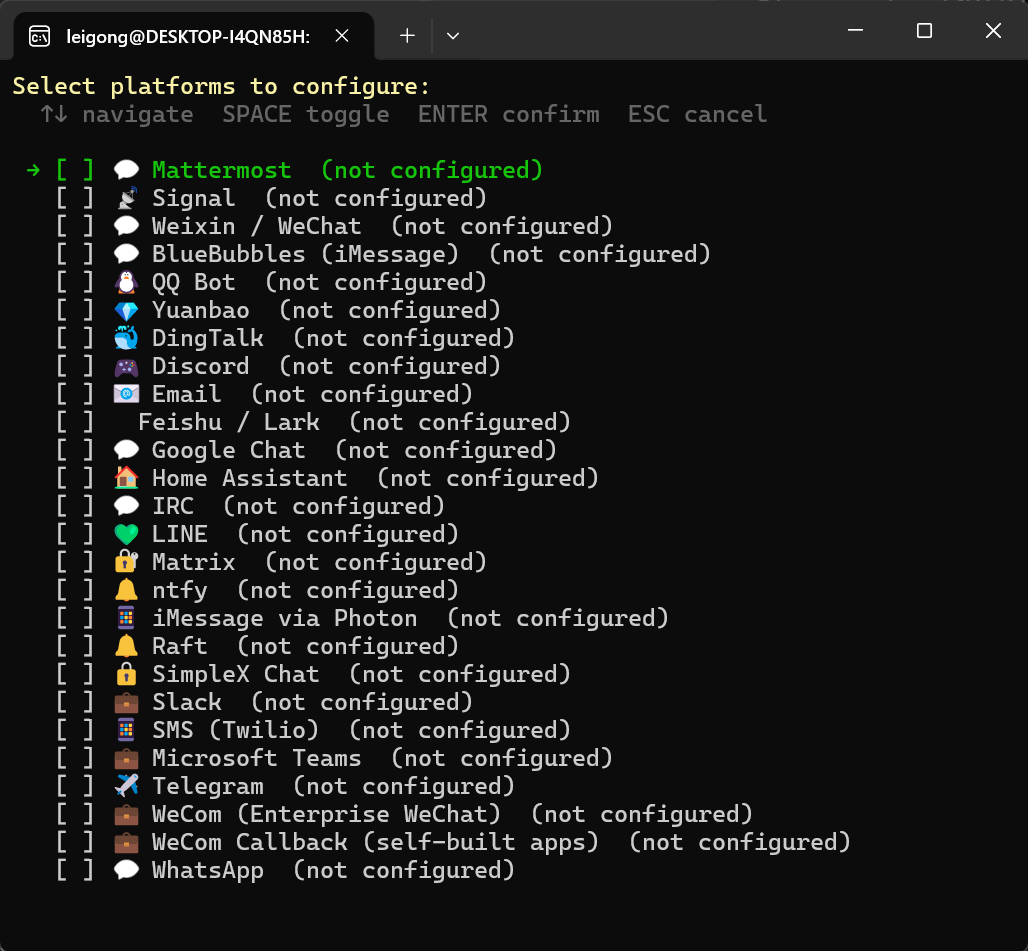Viewport: 1028px width, 951px height.
Task: Click the "Home Assistant" label
Action: coord(249,478)
